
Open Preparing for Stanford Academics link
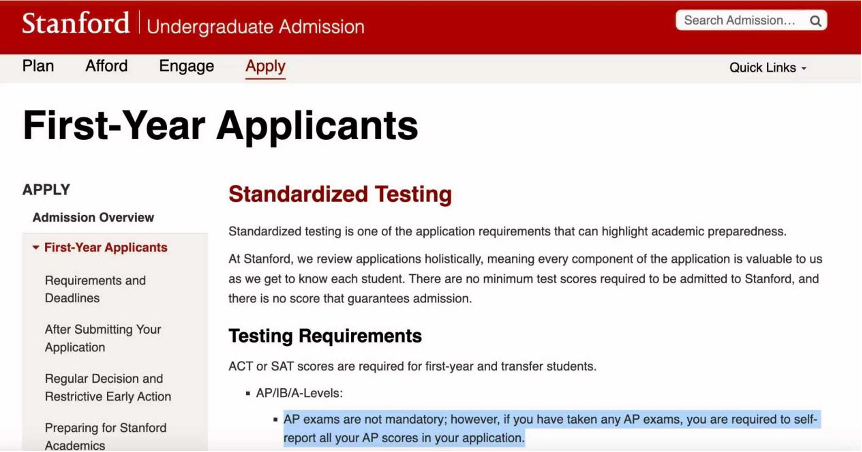click(x=105, y=436)
